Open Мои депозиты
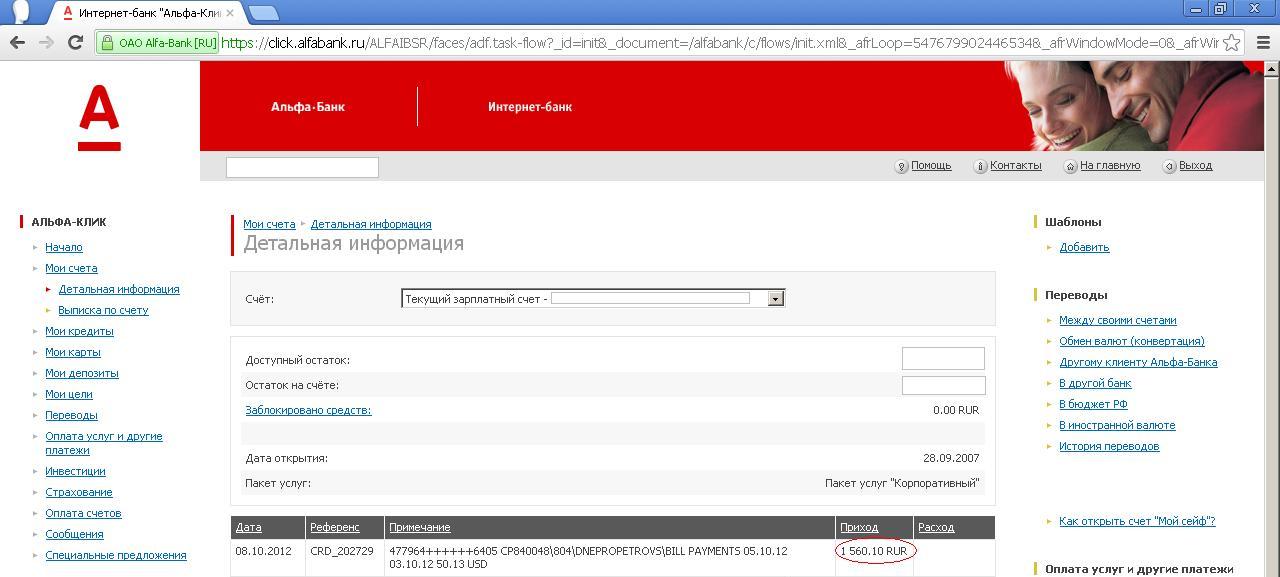Image resolution: width=1280 pixels, height=577 pixels. tap(82, 373)
